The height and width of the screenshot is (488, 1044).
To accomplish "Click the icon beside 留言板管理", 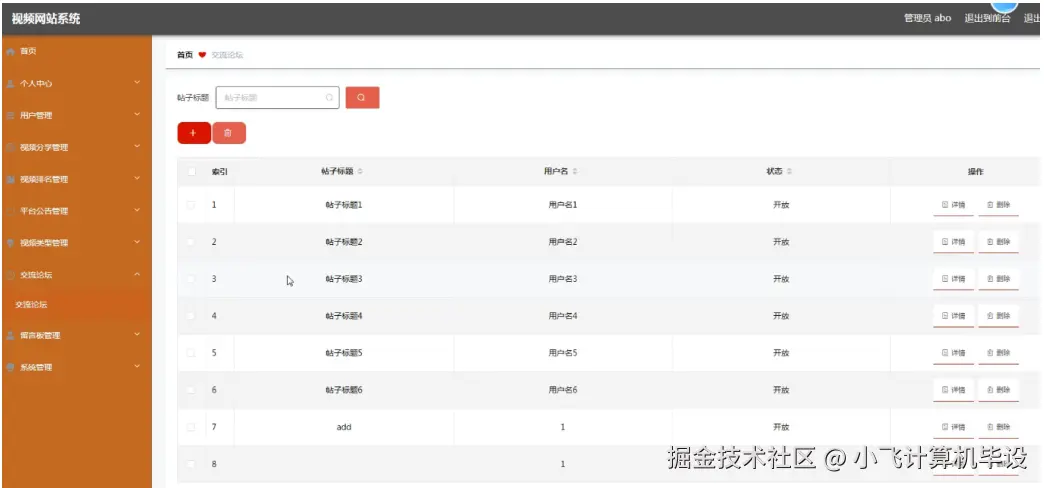I will coord(10,336).
